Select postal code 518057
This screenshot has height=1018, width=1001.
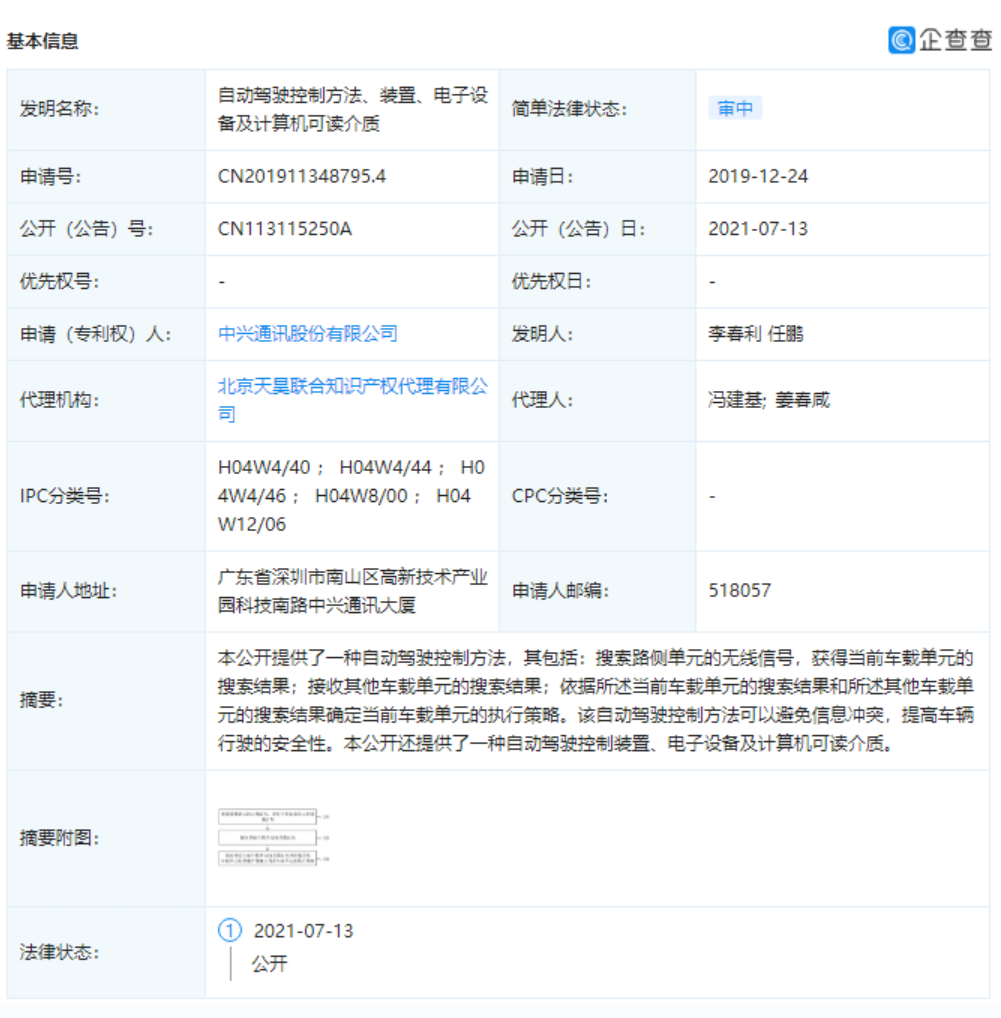739,590
